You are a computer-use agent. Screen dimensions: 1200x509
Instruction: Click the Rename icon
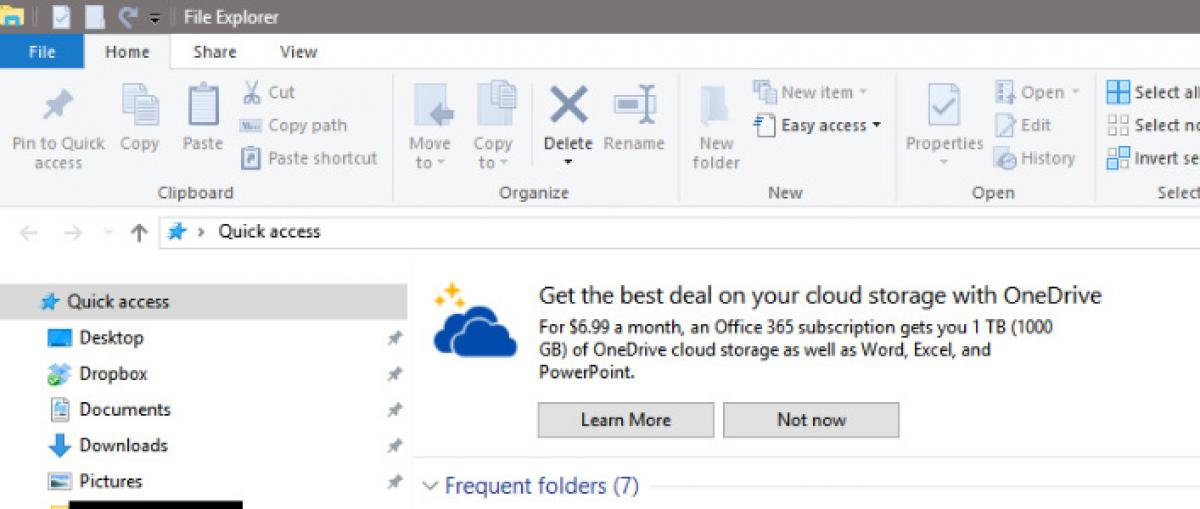tap(634, 104)
